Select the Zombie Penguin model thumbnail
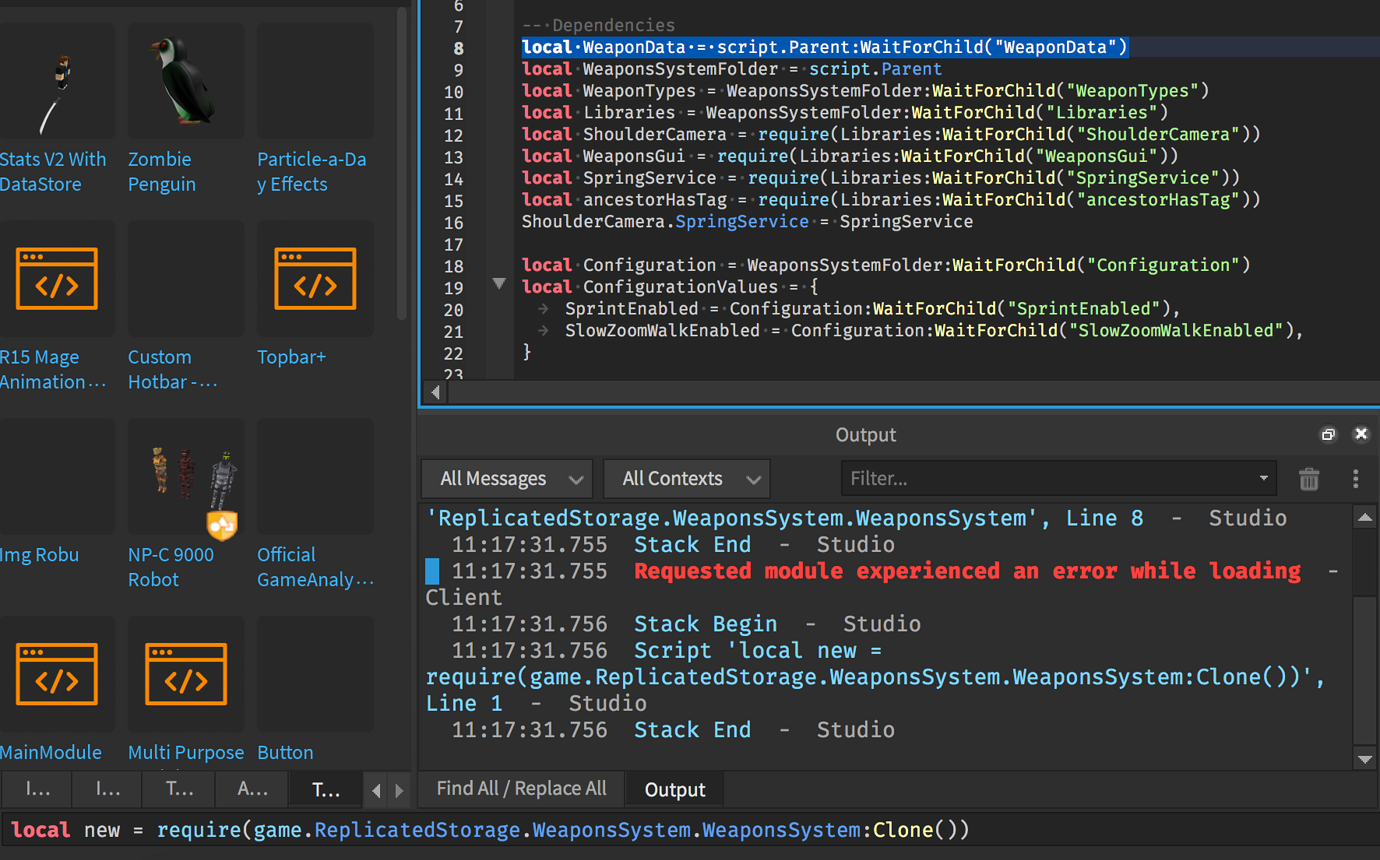This screenshot has height=860, width=1380. point(185,80)
